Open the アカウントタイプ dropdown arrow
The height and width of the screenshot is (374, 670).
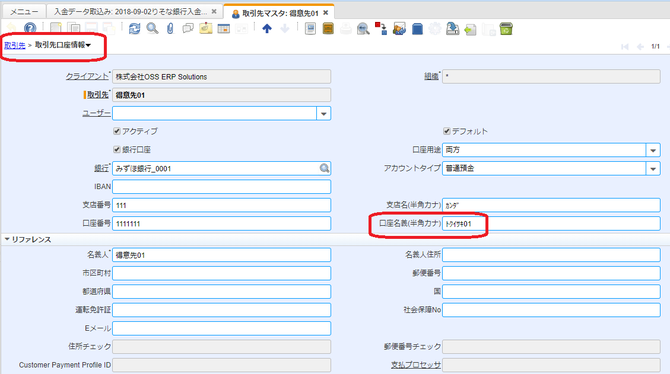(653, 168)
